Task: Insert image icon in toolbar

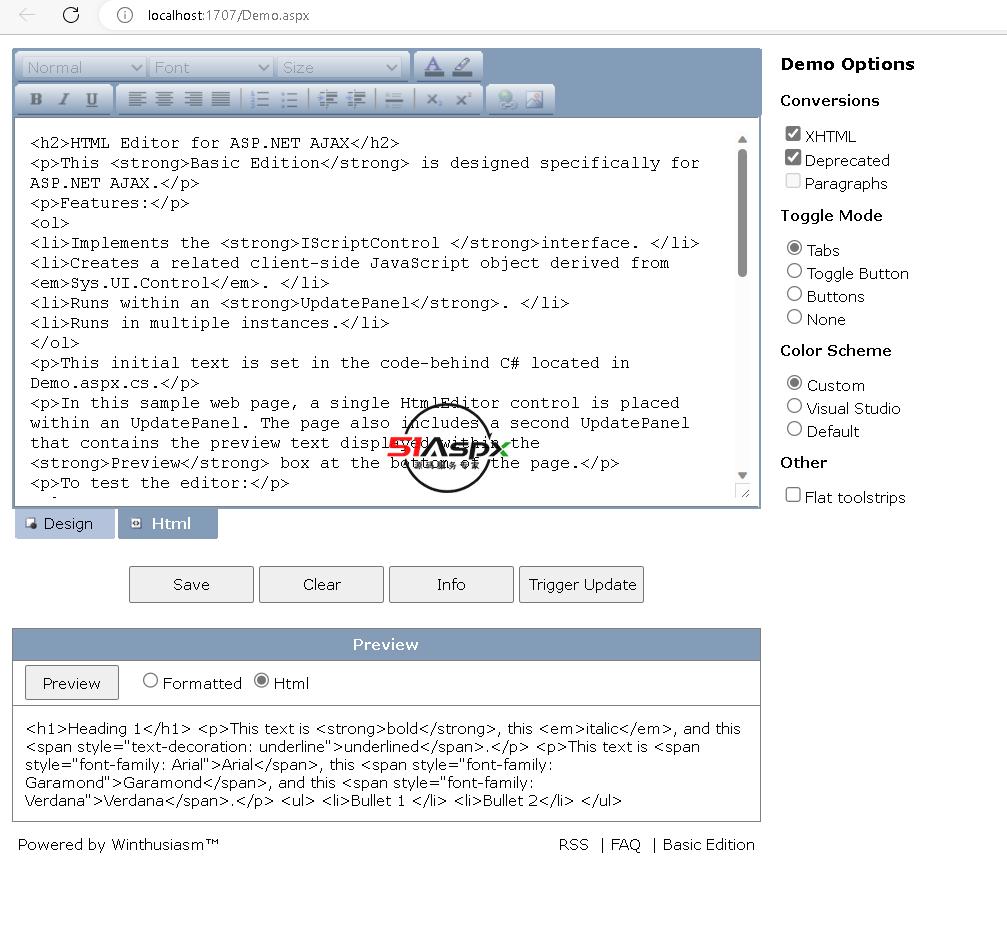Action: click(534, 100)
